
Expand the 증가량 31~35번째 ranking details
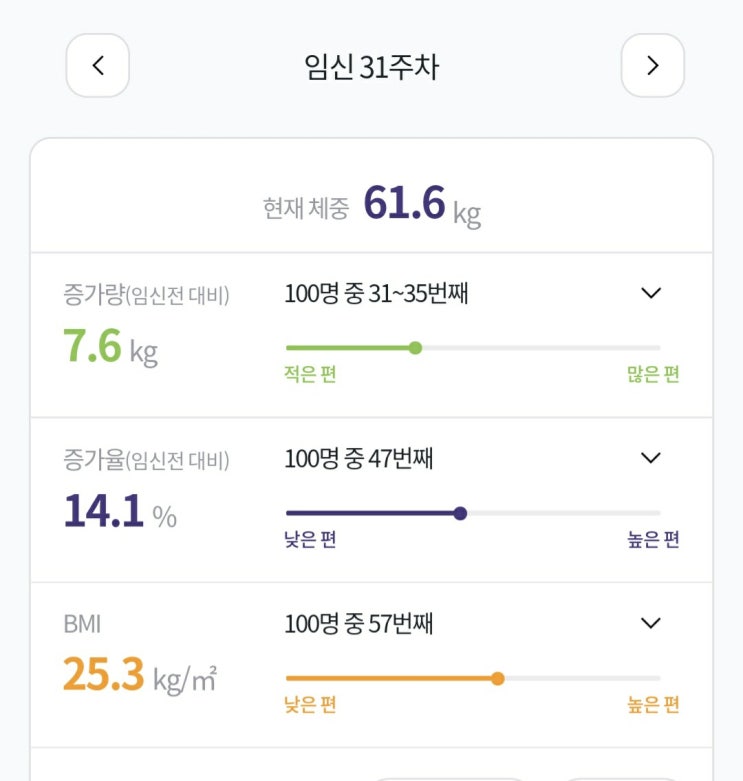point(651,293)
